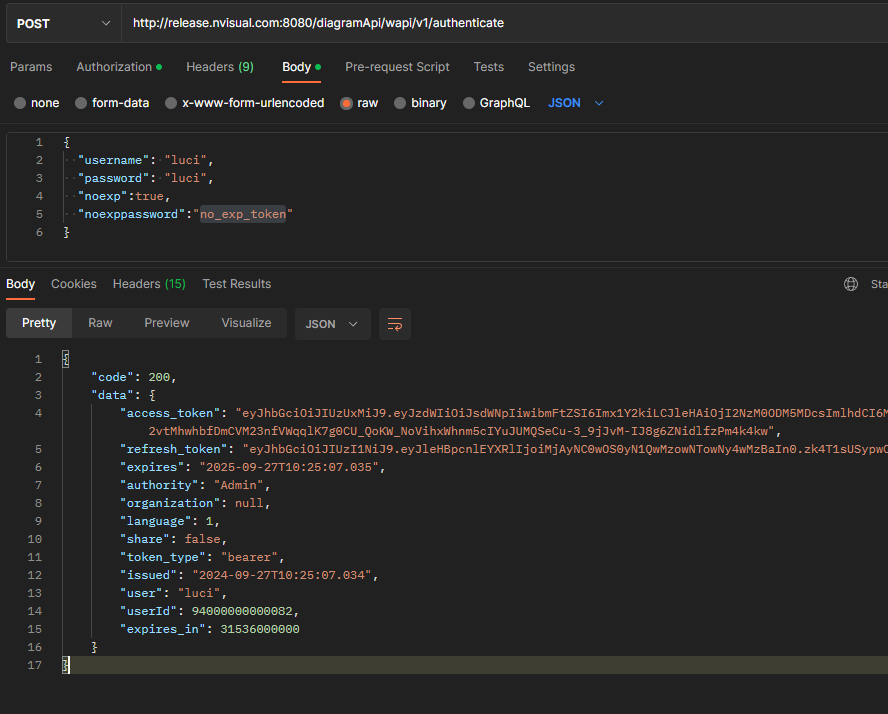Open the Authorization tab
The width and height of the screenshot is (888, 714).
click(114, 67)
